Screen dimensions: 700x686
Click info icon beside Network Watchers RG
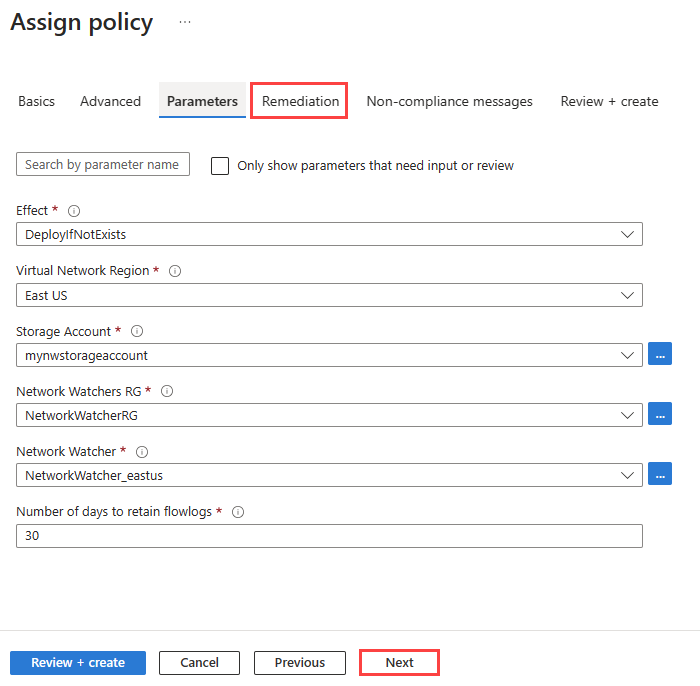[167, 391]
